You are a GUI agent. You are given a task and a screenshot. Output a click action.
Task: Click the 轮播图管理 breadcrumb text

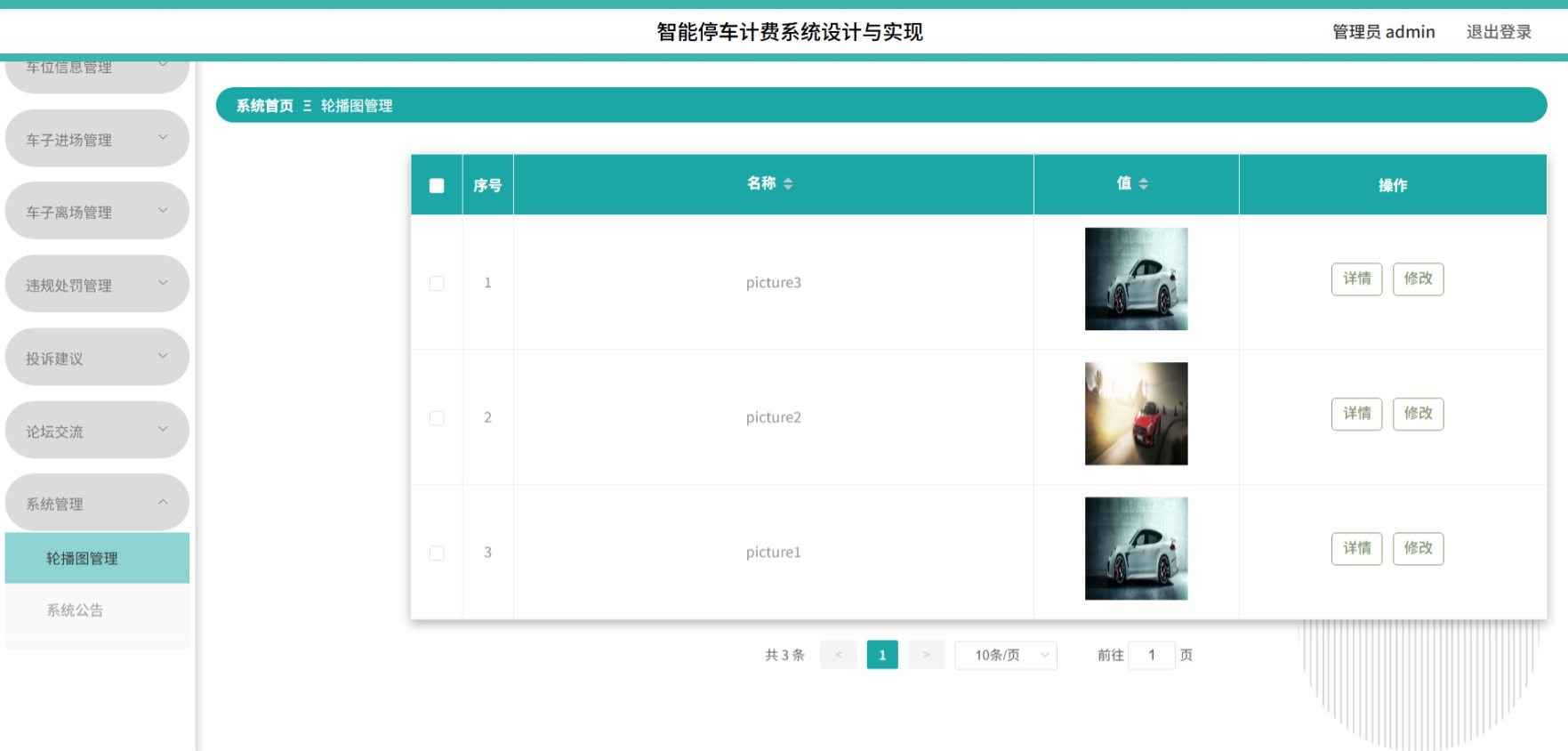357,106
